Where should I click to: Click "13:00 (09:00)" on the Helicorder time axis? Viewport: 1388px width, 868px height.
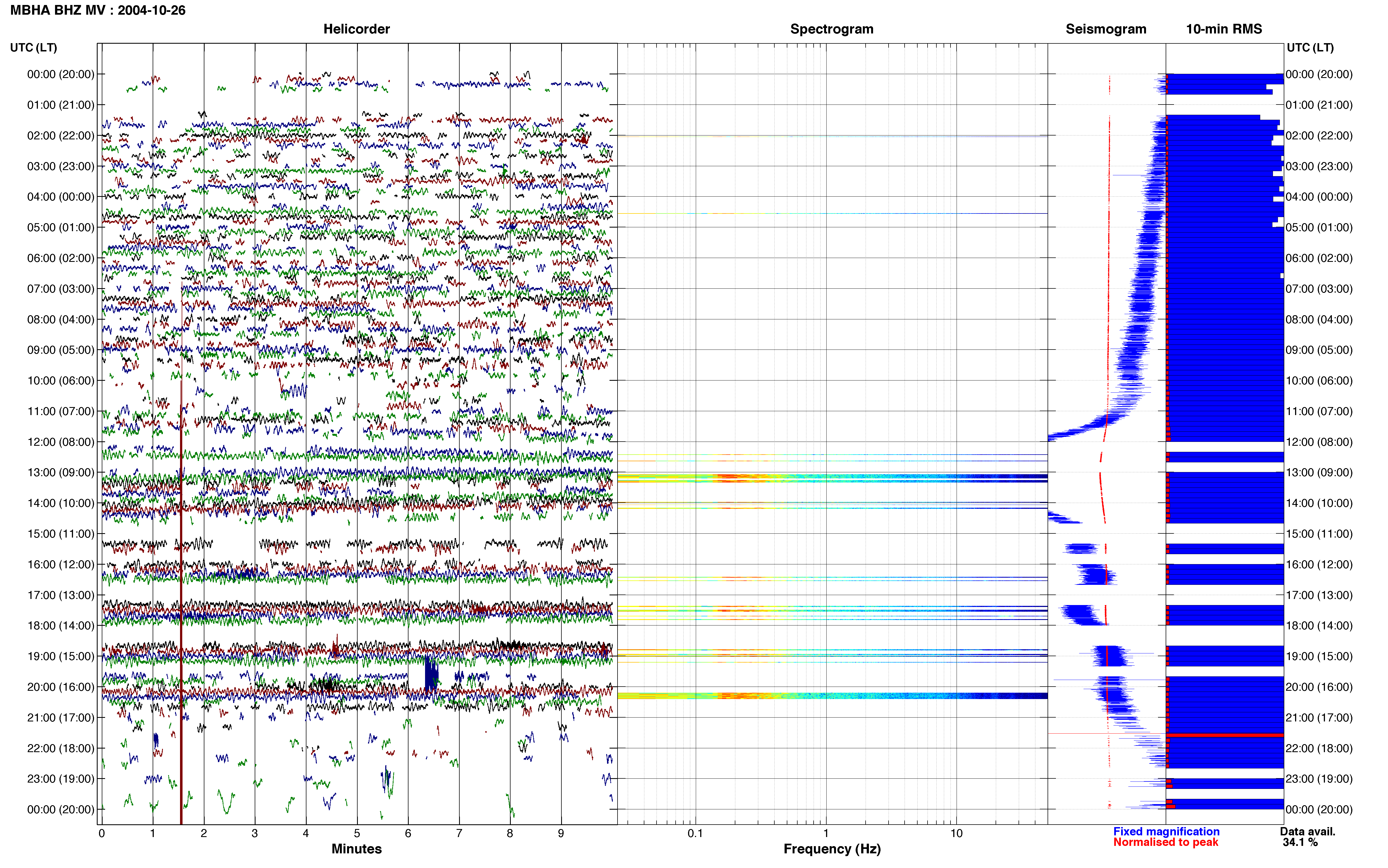pos(61,473)
